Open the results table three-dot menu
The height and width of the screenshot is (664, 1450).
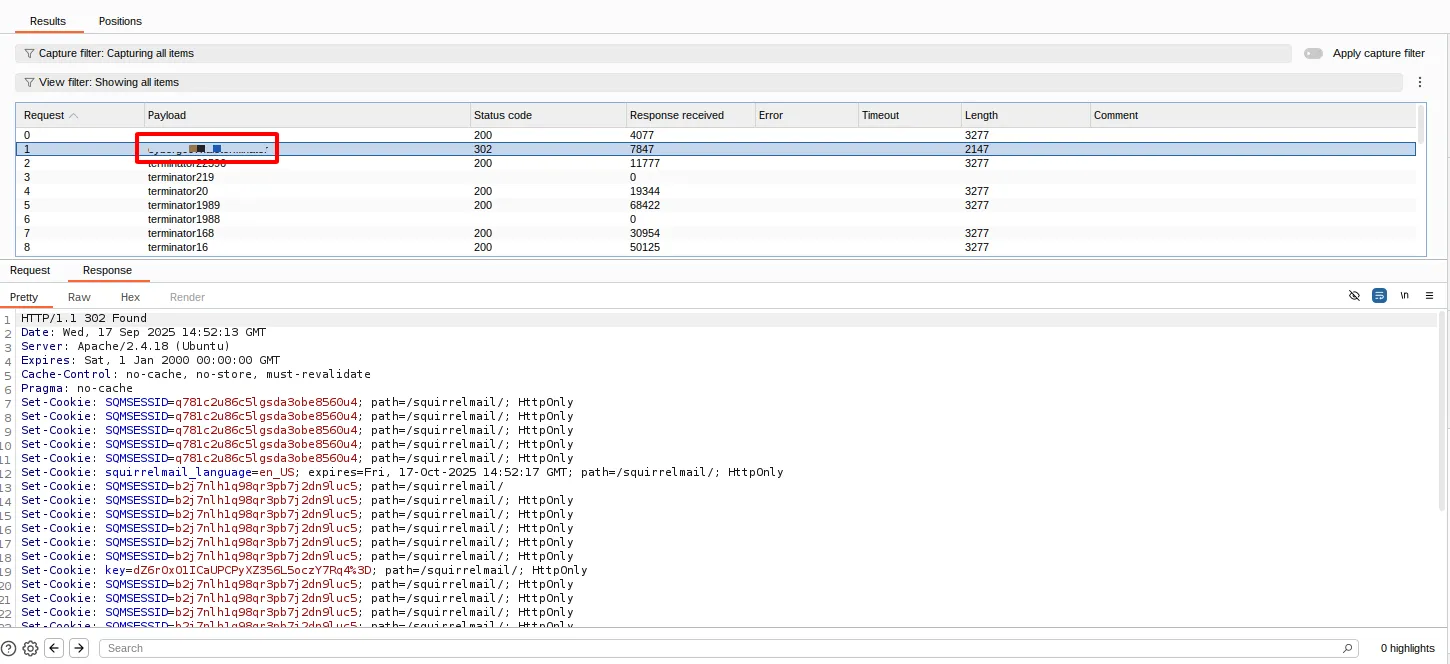tap(1420, 82)
